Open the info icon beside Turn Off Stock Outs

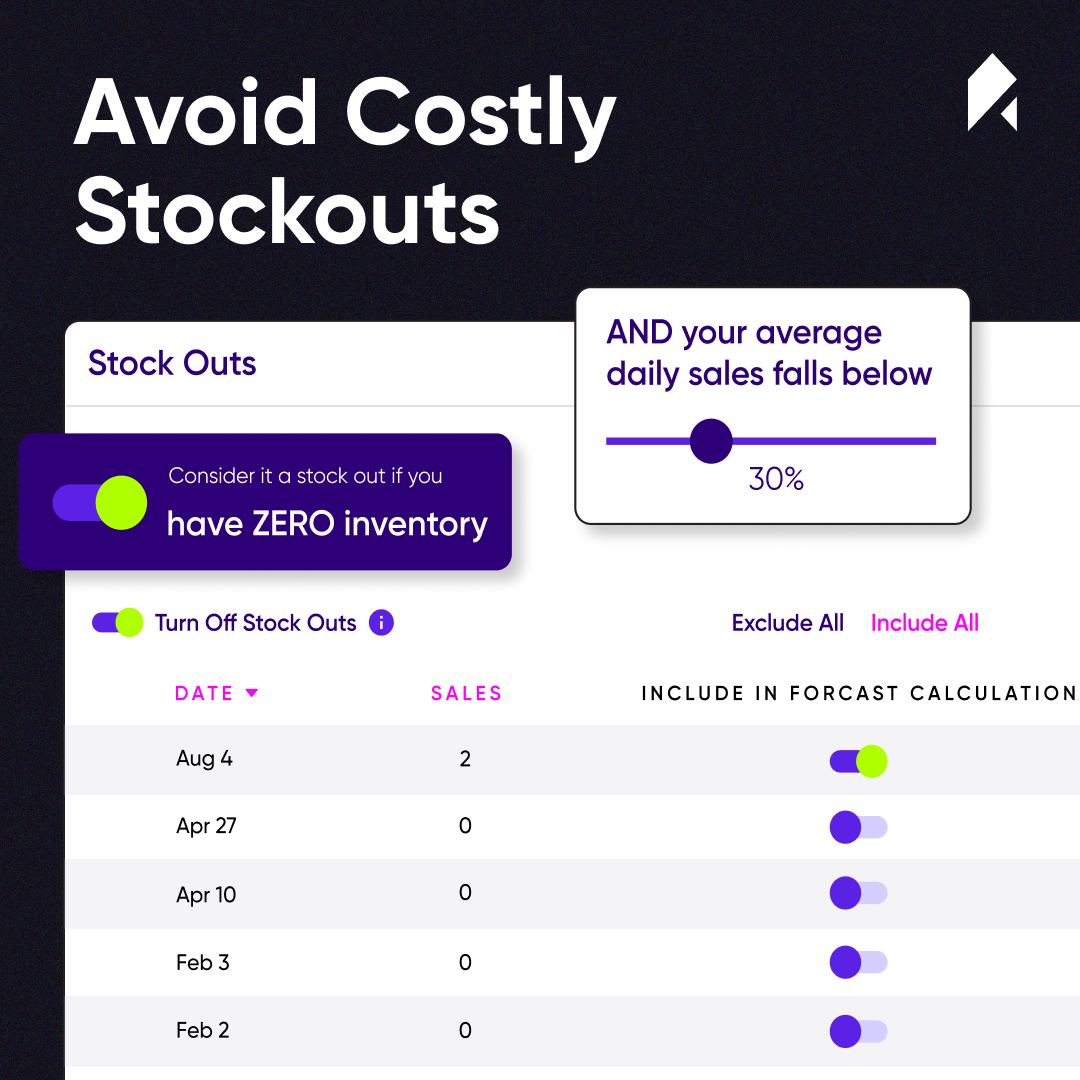pyautogui.click(x=381, y=623)
